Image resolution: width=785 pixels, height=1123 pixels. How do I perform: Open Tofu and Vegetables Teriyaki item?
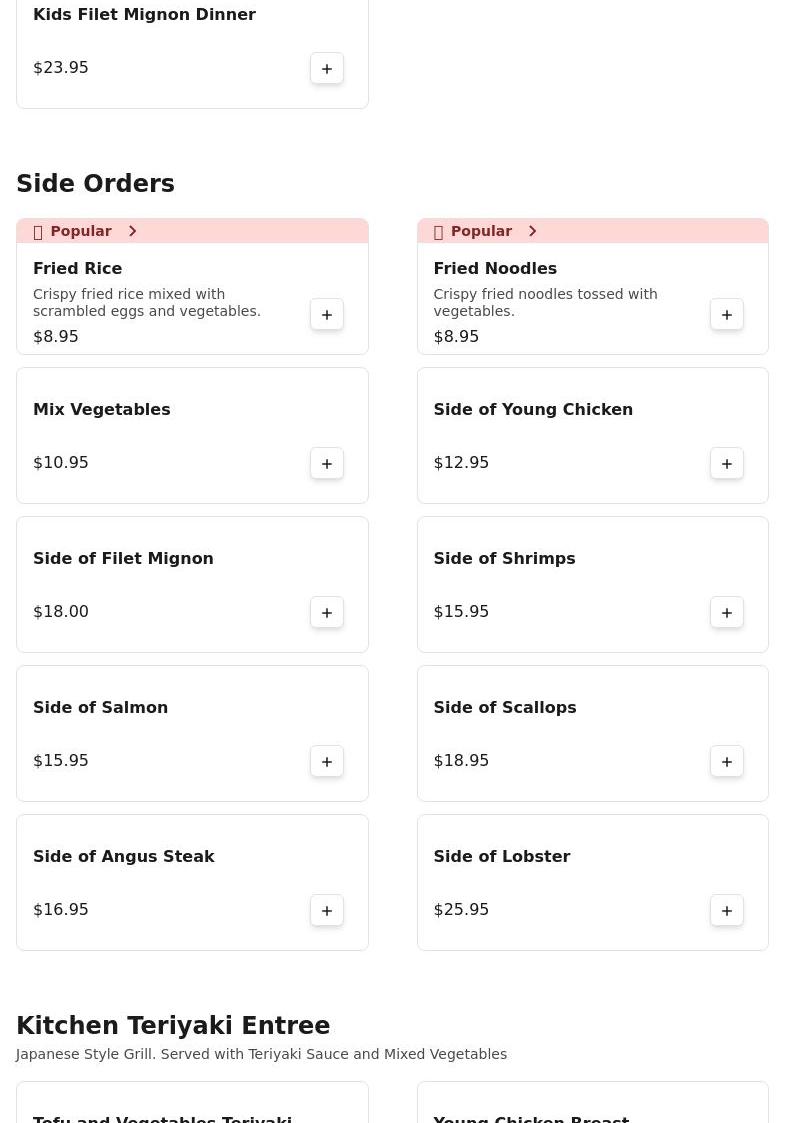[x=162, y=1116]
